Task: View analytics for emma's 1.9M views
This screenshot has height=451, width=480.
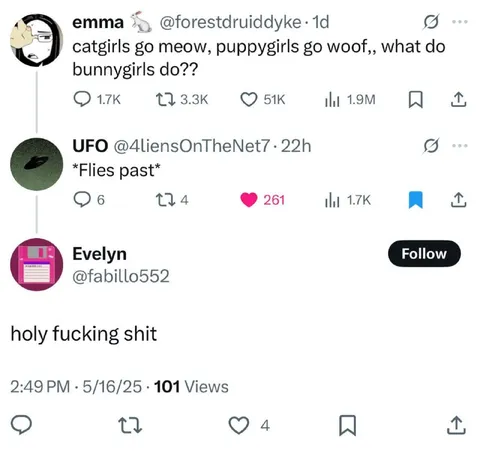Action: point(350,99)
